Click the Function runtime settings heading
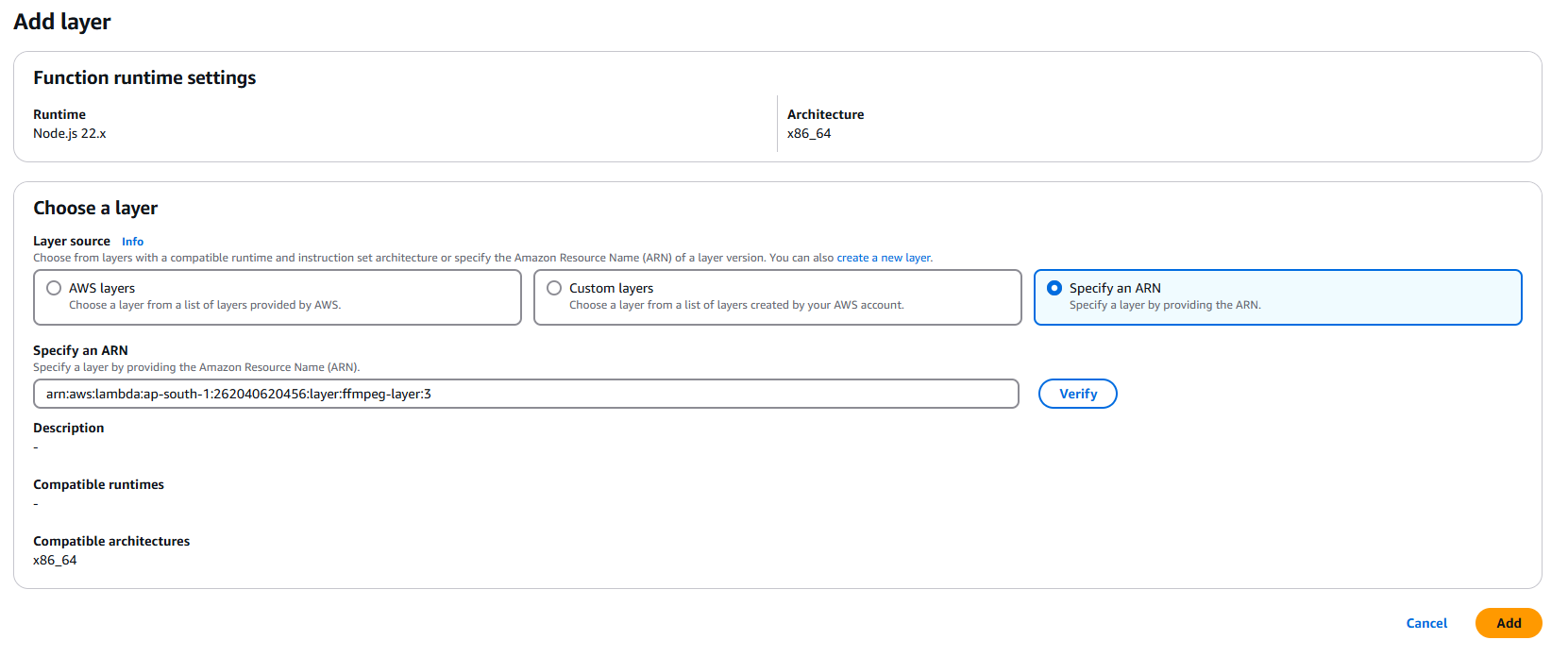The height and width of the screenshot is (657, 1568). click(x=144, y=77)
